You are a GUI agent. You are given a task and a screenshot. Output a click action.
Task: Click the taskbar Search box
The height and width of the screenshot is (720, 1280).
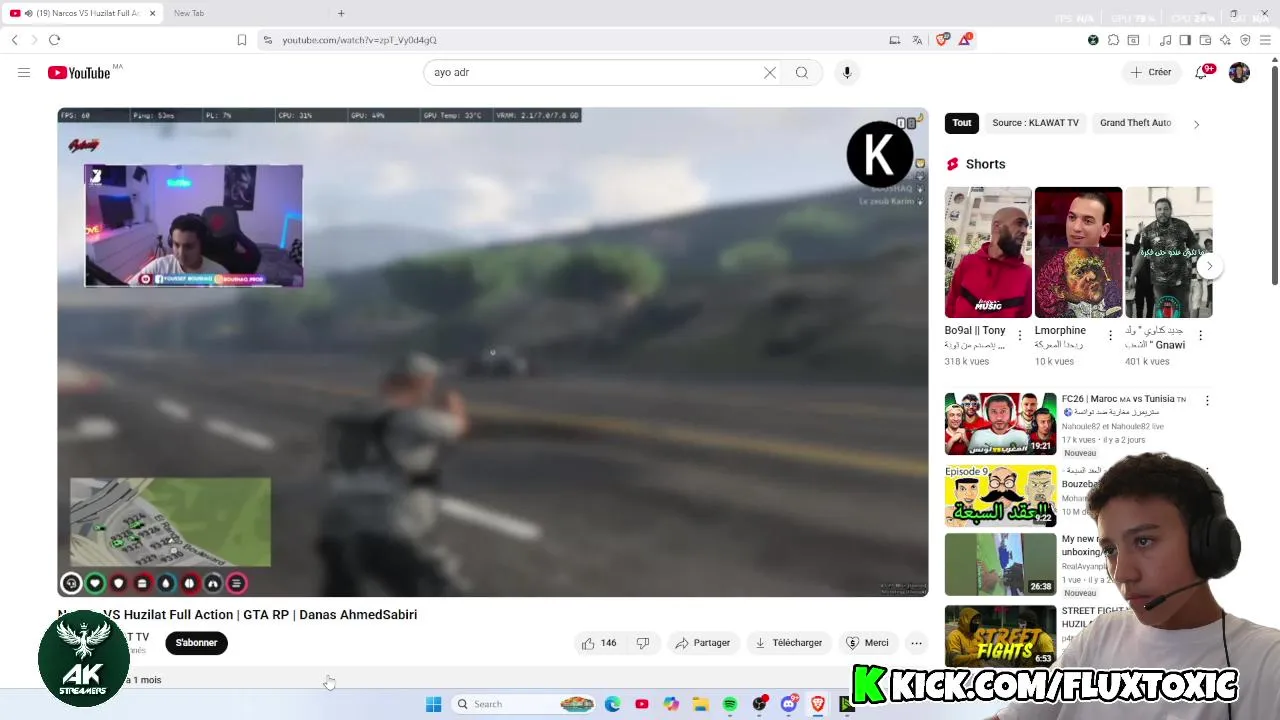pos(524,704)
